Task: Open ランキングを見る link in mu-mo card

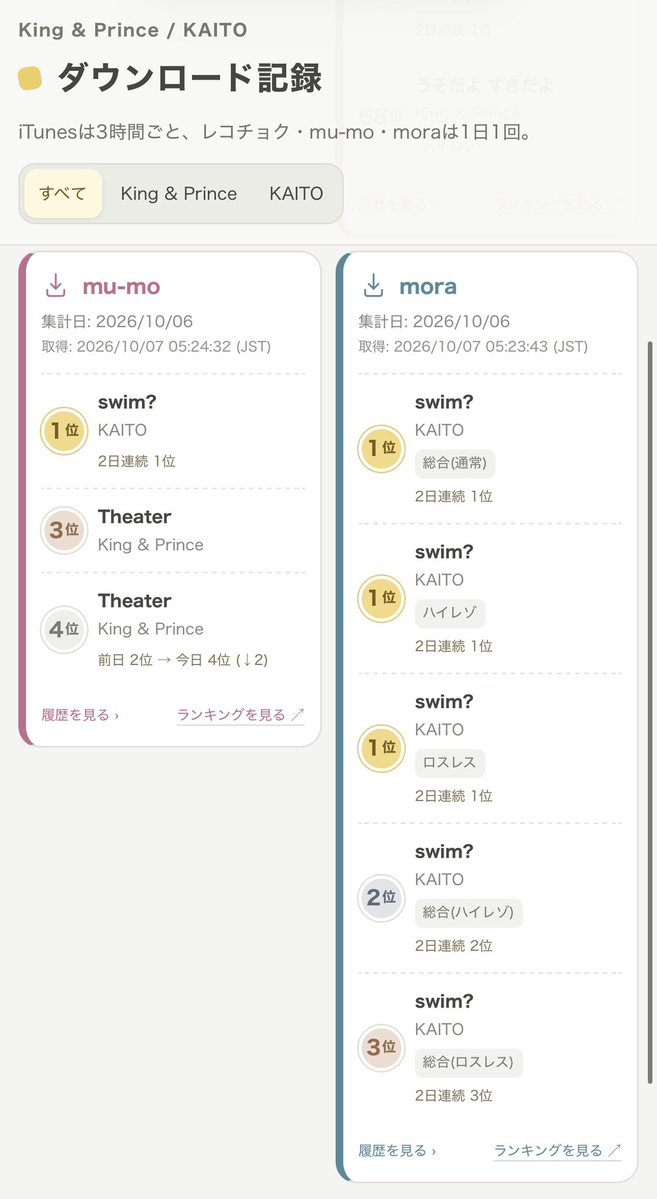Action: (x=241, y=715)
